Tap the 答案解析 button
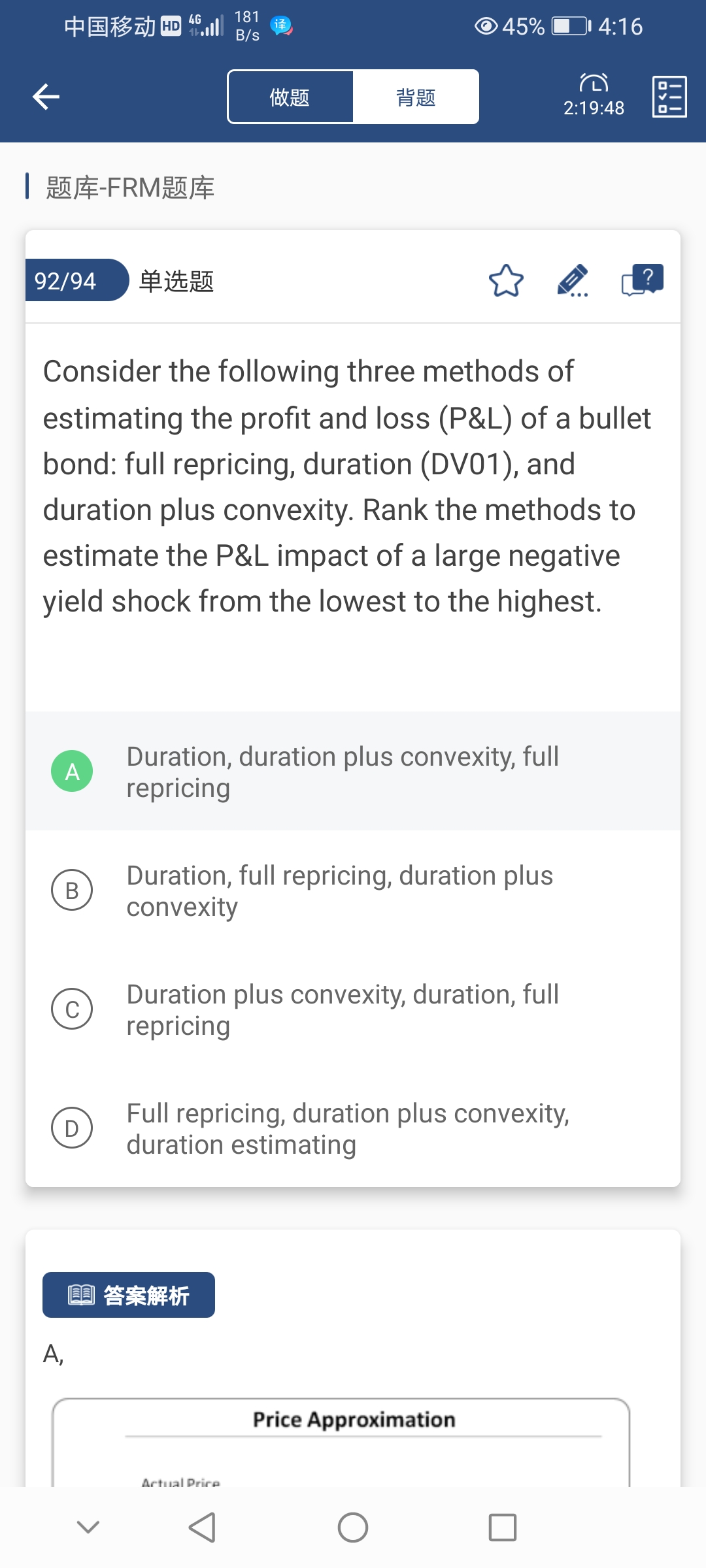706x1568 pixels. 129,1295
